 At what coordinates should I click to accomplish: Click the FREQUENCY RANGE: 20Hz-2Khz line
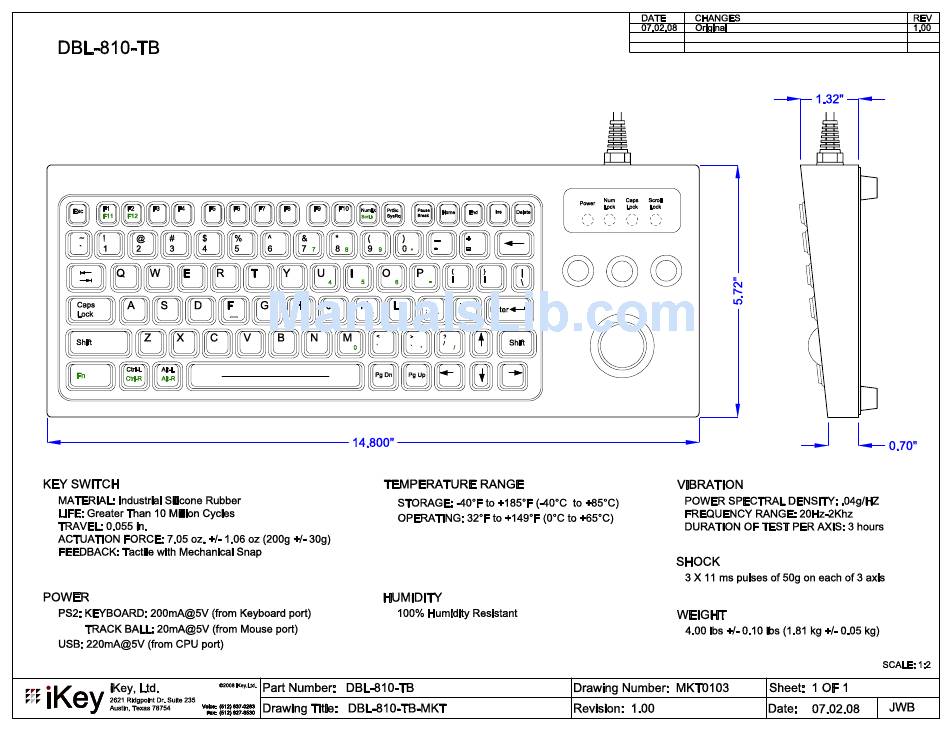click(768, 514)
